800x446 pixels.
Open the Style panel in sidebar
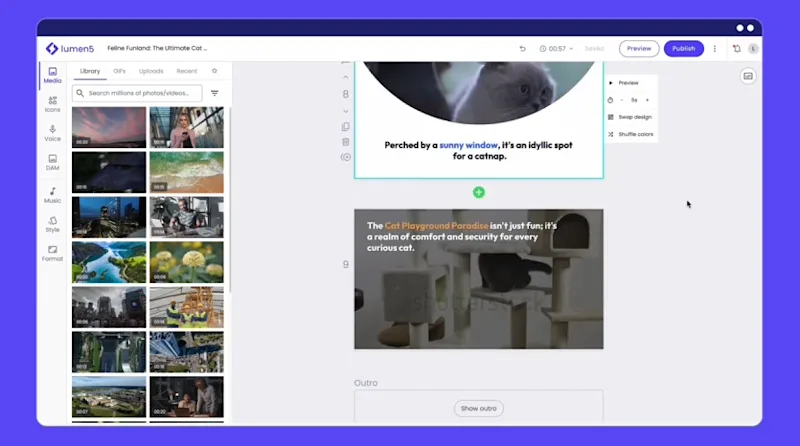tap(53, 224)
